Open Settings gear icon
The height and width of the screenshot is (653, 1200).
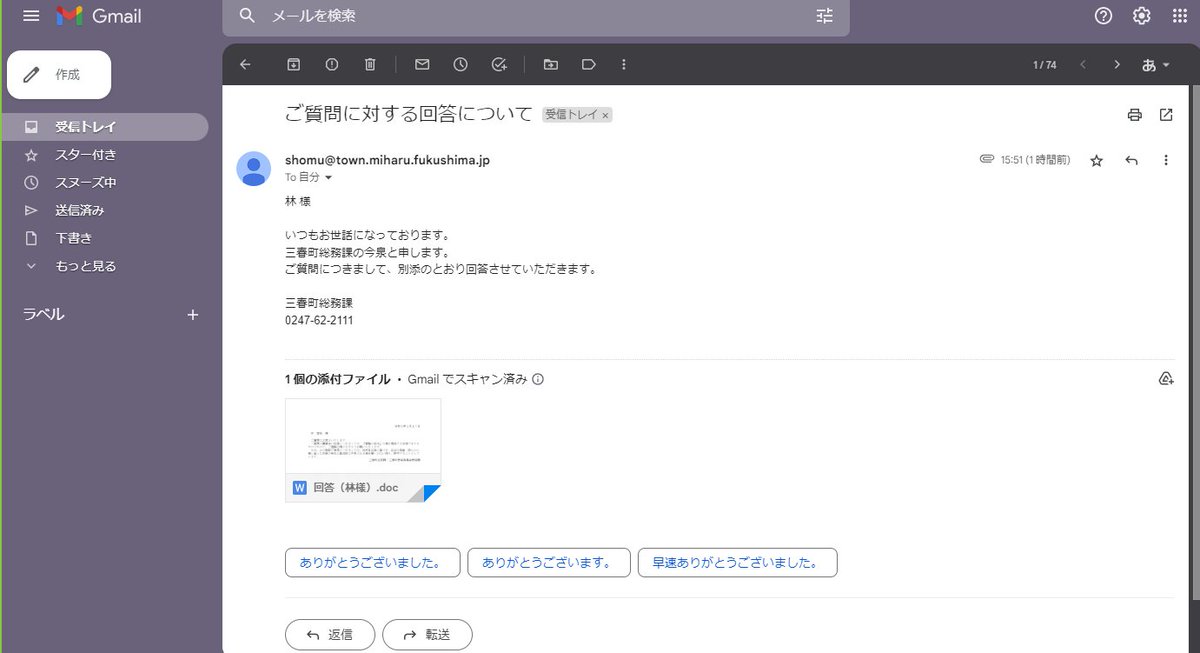point(1142,16)
